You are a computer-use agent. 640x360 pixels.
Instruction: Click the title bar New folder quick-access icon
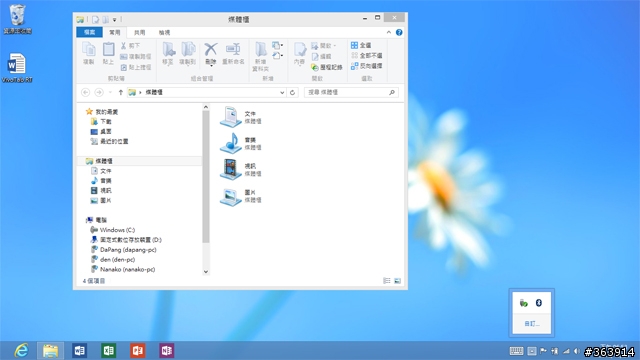(105, 20)
